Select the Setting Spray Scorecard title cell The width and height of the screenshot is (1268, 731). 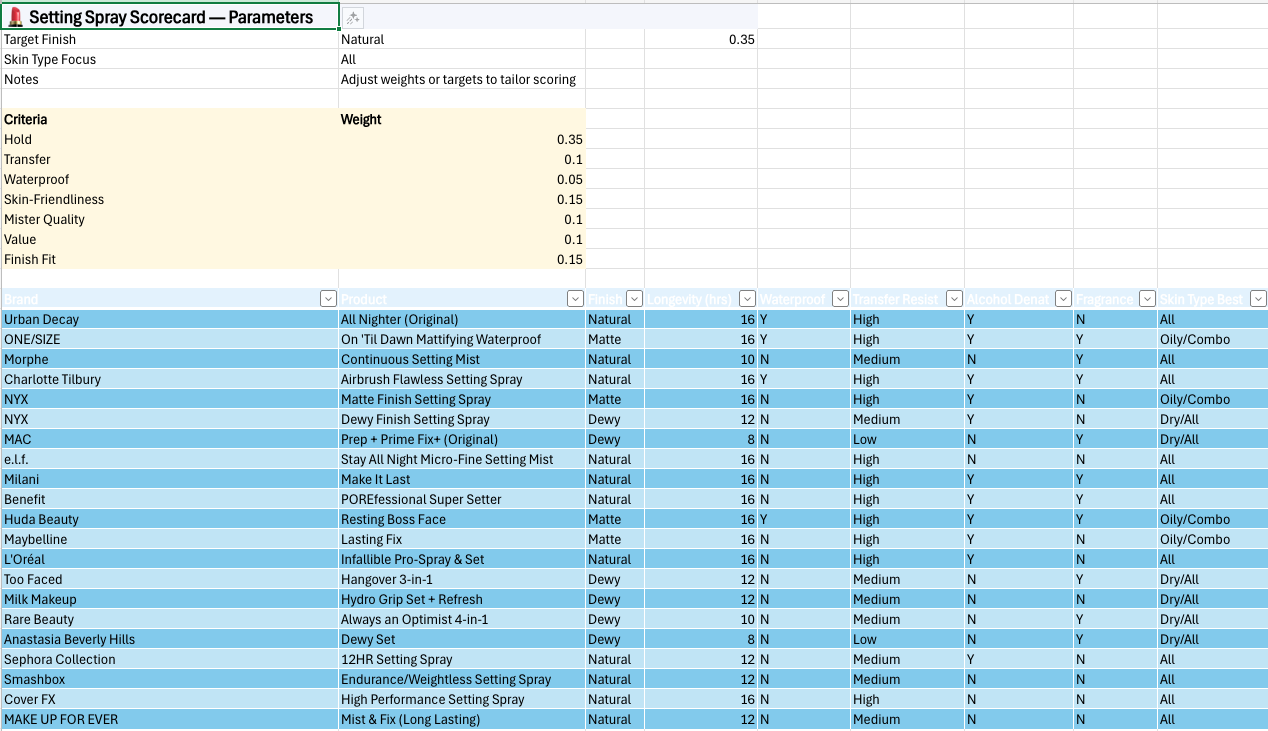click(x=169, y=16)
